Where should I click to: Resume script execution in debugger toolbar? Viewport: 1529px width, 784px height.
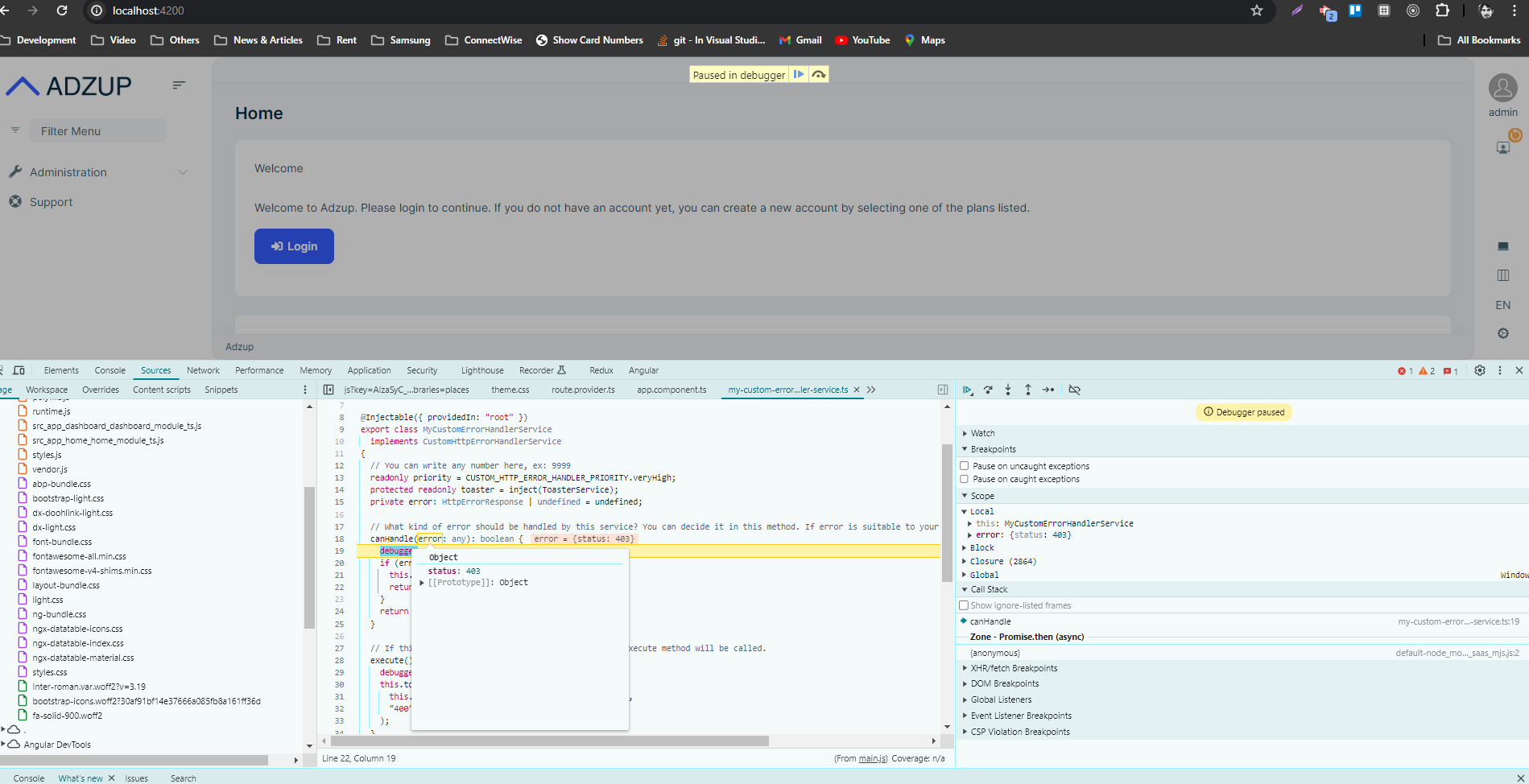coord(967,390)
